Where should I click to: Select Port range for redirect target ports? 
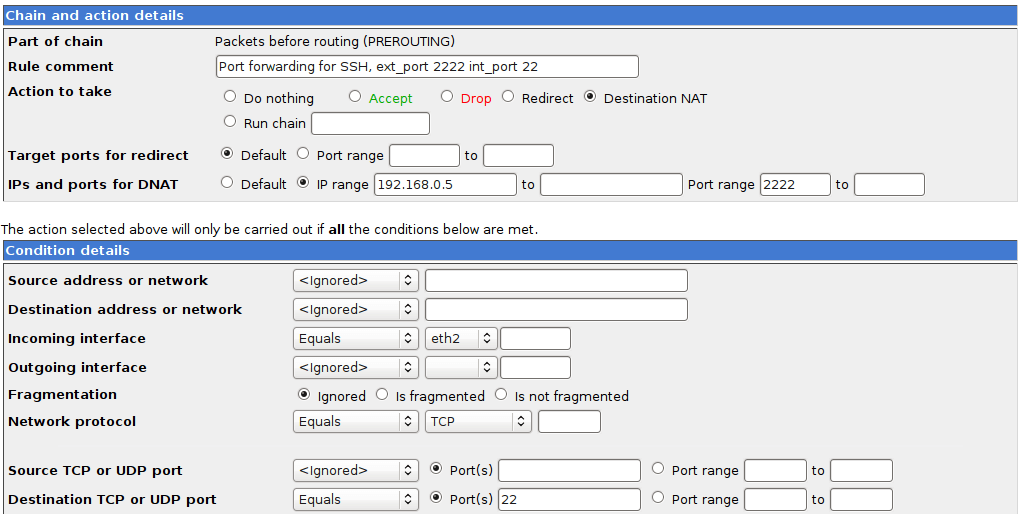pos(304,155)
